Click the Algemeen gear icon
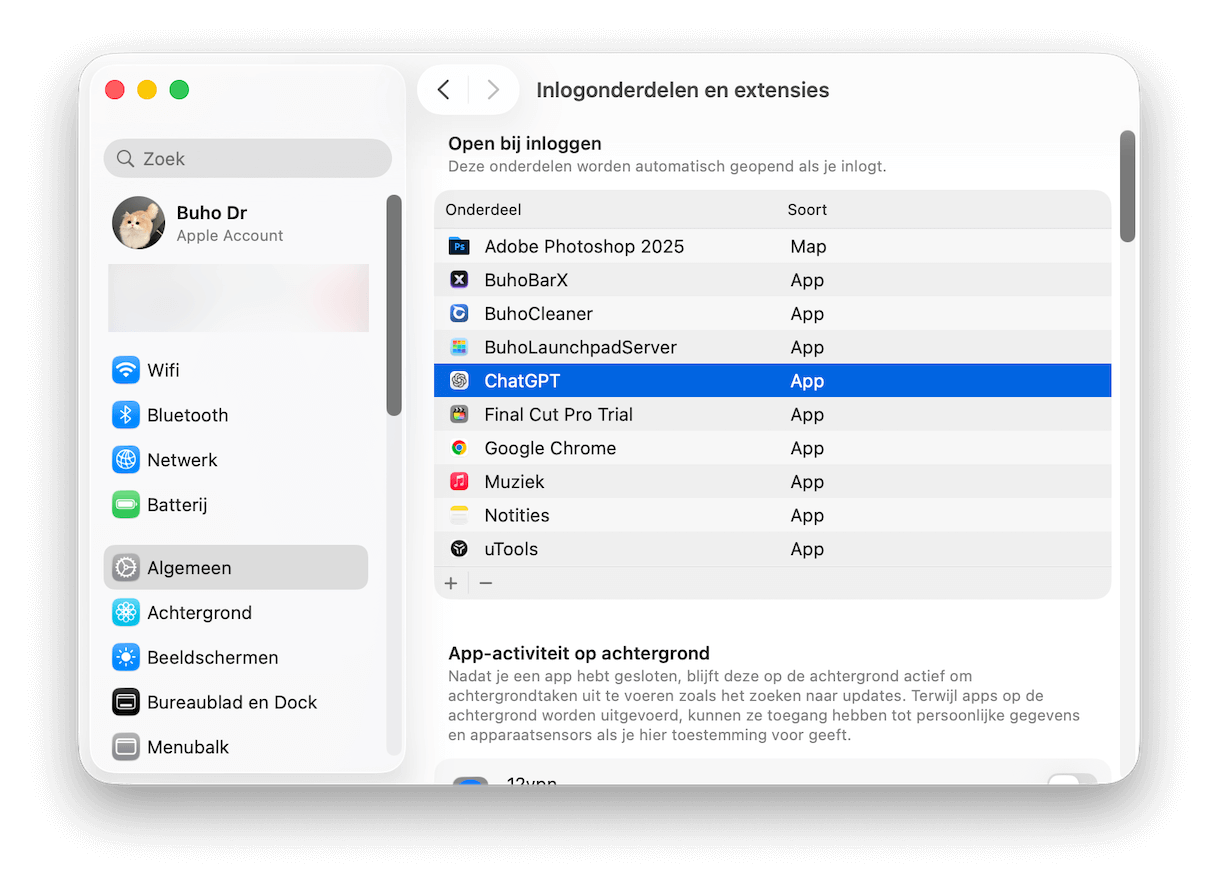 tap(126, 568)
